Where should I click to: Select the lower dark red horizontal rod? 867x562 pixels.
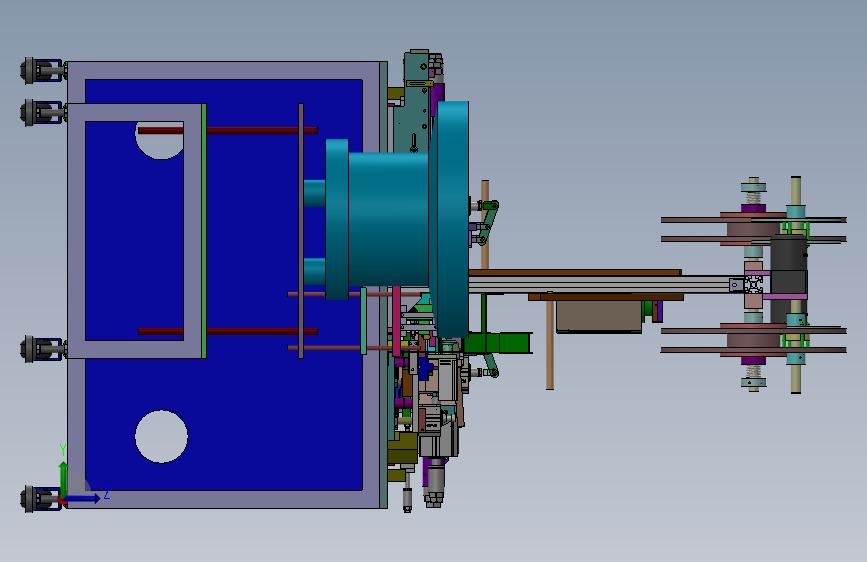[x=228, y=331]
